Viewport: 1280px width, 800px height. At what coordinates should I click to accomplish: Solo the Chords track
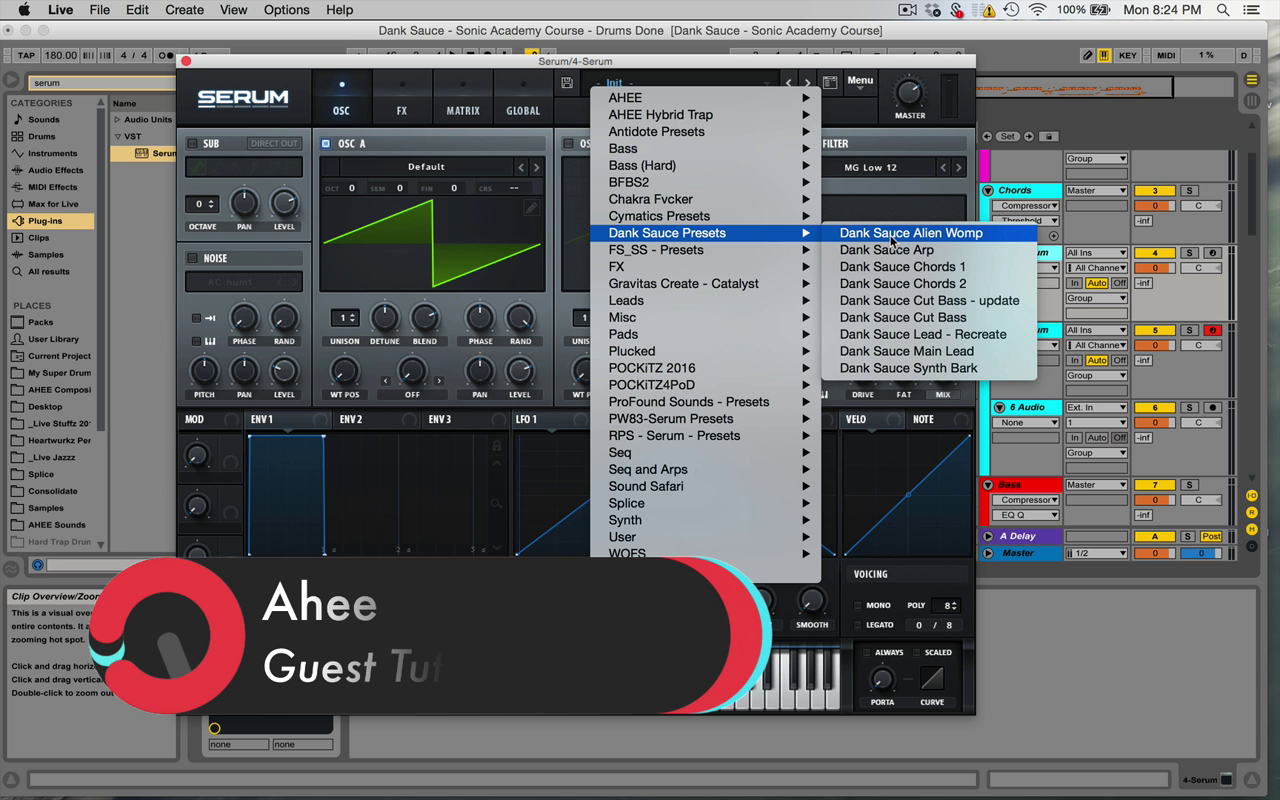point(1189,190)
